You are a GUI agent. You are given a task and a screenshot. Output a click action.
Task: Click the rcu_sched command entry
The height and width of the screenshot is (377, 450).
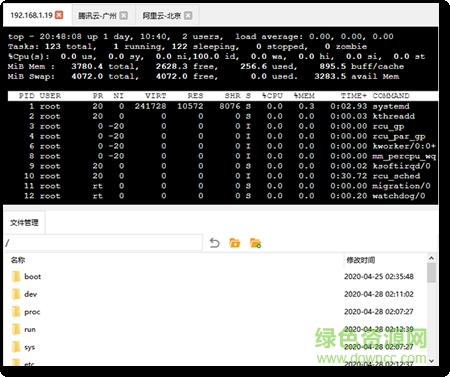(396, 176)
